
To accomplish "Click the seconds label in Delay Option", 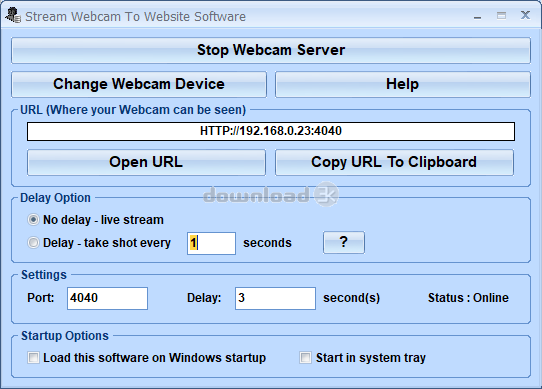I will 267,243.
